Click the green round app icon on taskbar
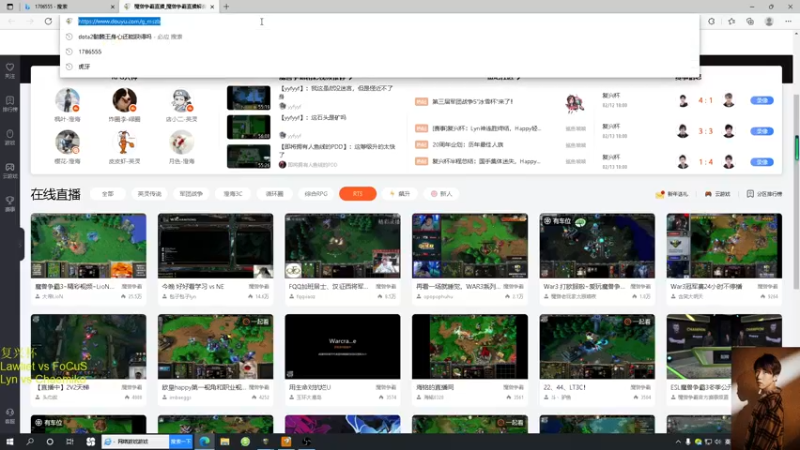800x450 pixels. pos(245,442)
